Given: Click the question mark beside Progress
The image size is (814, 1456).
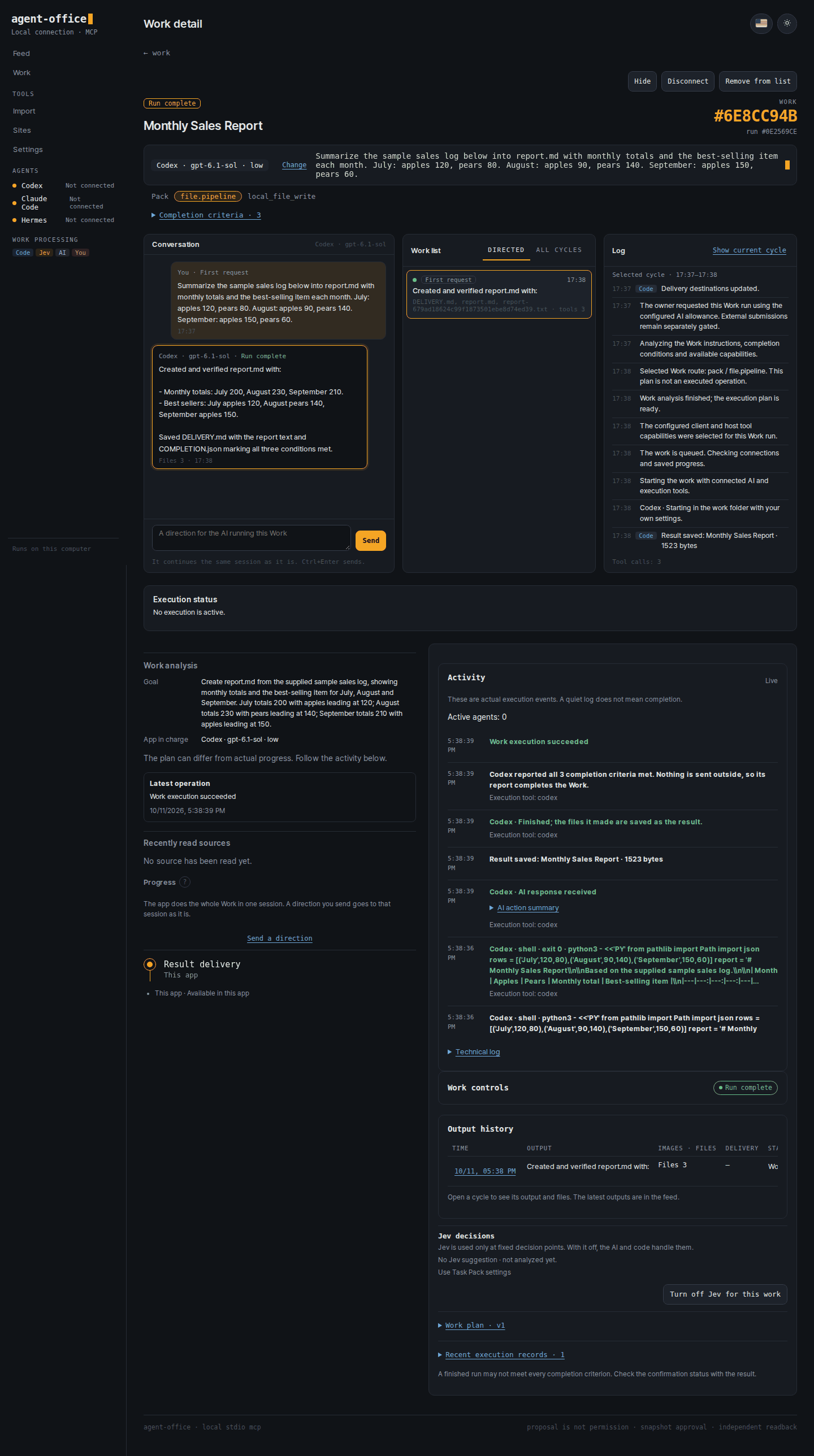Looking at the screenshot, I should coord(185,882).
